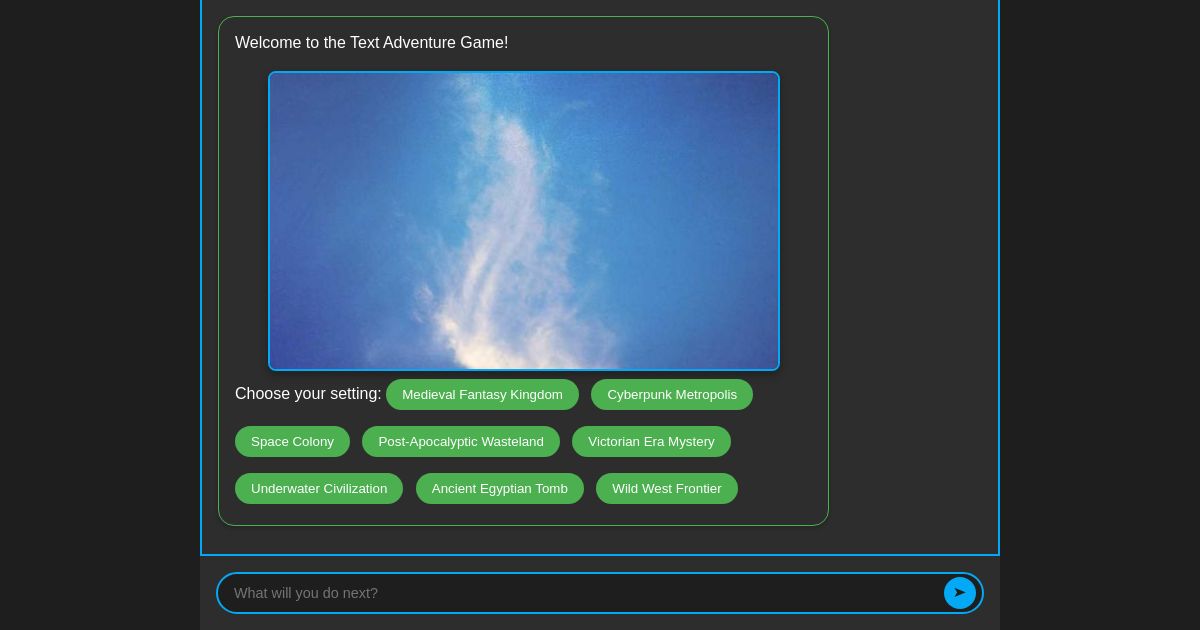Choose the Cyberpunk Metropolis adventure
Image resolution: width=1200 pixels, height=630 pixels.
click(672, 394)
